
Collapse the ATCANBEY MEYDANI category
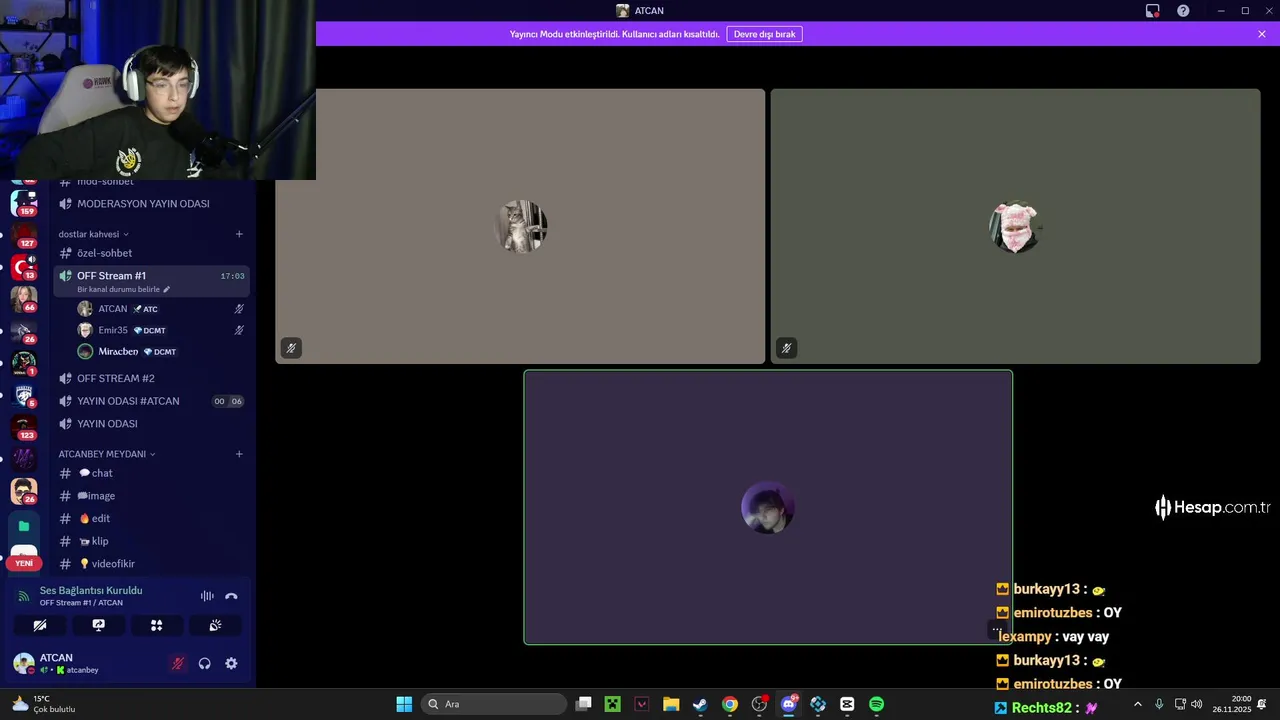[x=107, y=454]
